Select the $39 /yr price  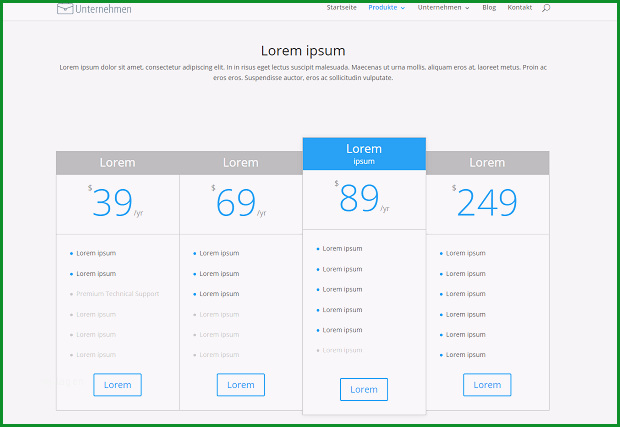[115, 202]
